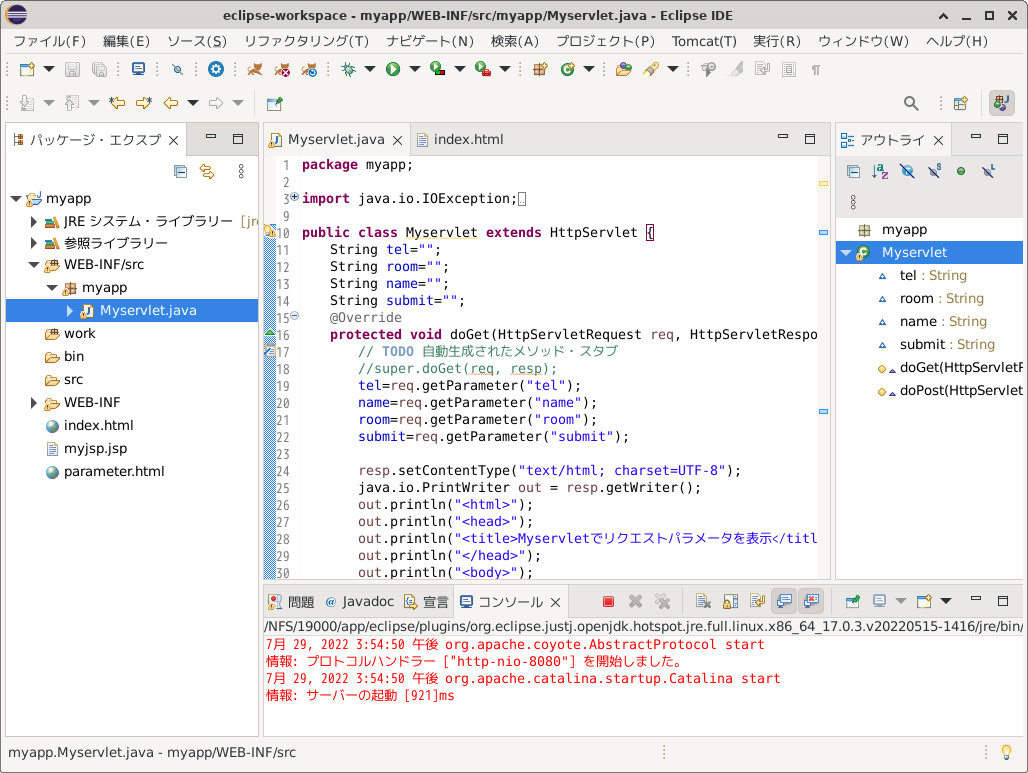Screen dimensions: 1028x773
Task: Click the toolbar Search magnifier icon
Action: tap(911, 103)
